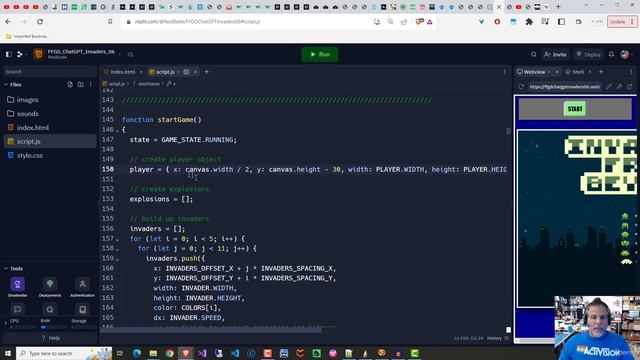The height and width of the screenshot is (360, 640).
Task: Open the Webview tab dropdown arrow
Action: (549, 72)
